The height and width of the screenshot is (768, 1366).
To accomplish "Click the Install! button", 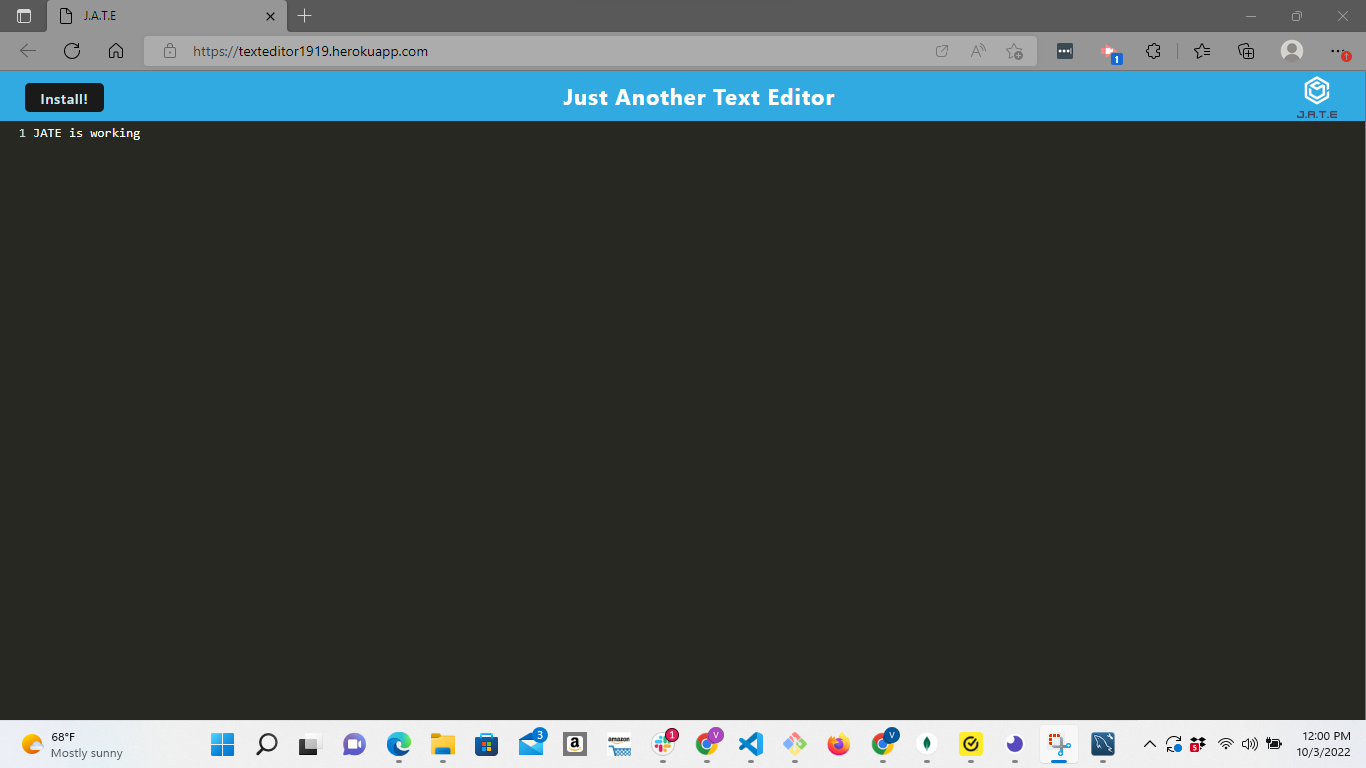I will click(63, 98).
